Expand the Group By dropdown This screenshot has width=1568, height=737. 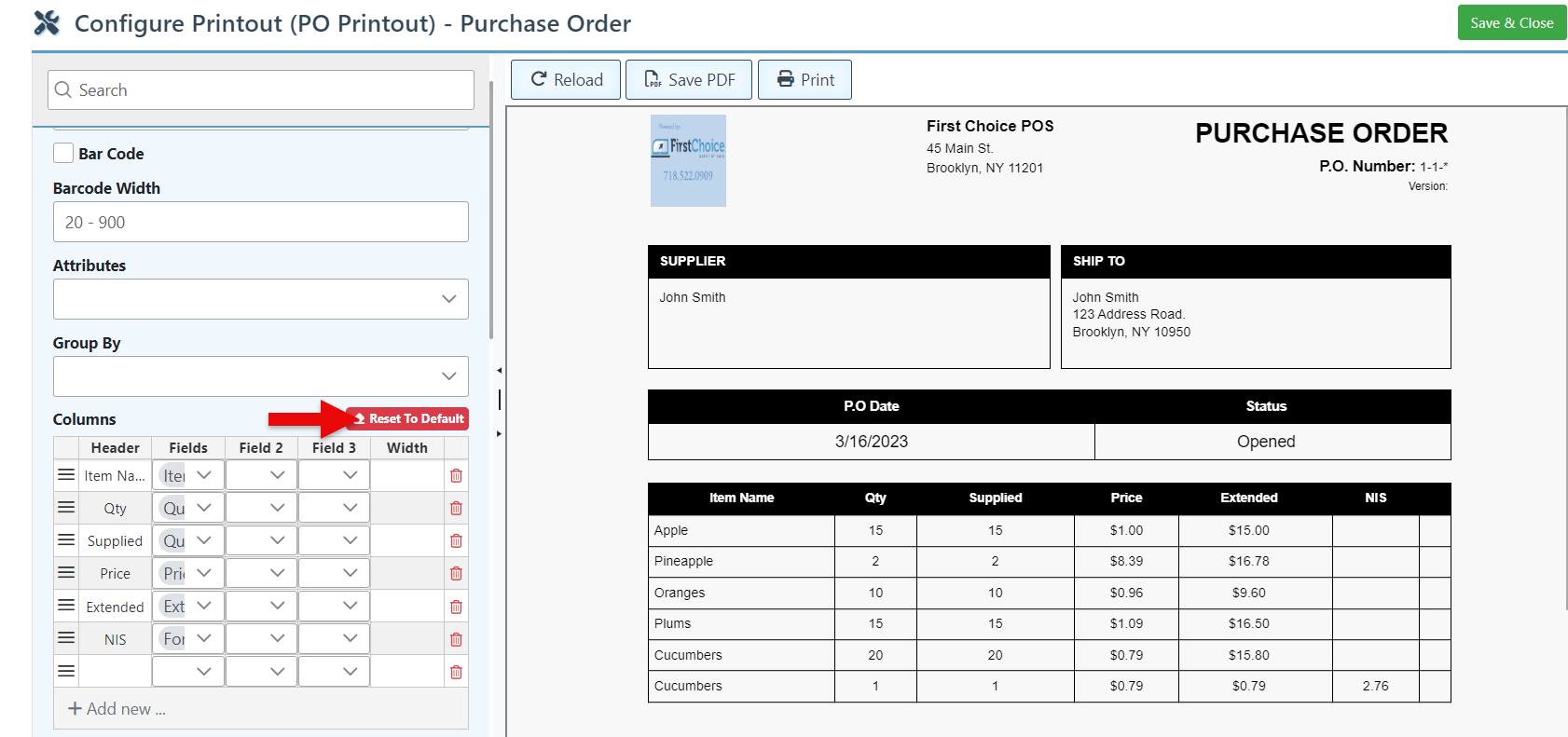pyautogui.click(x=261, y=376)
